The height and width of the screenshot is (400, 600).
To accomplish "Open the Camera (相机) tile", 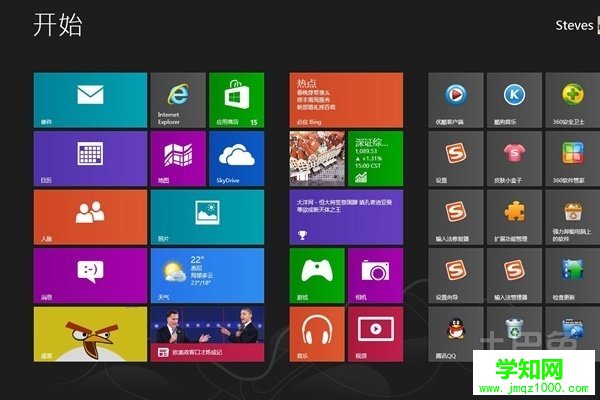I will click(x=375, y=276).
